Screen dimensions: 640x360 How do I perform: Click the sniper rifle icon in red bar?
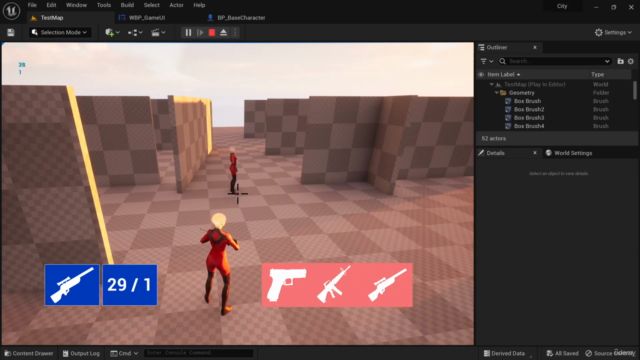point(388,285)
